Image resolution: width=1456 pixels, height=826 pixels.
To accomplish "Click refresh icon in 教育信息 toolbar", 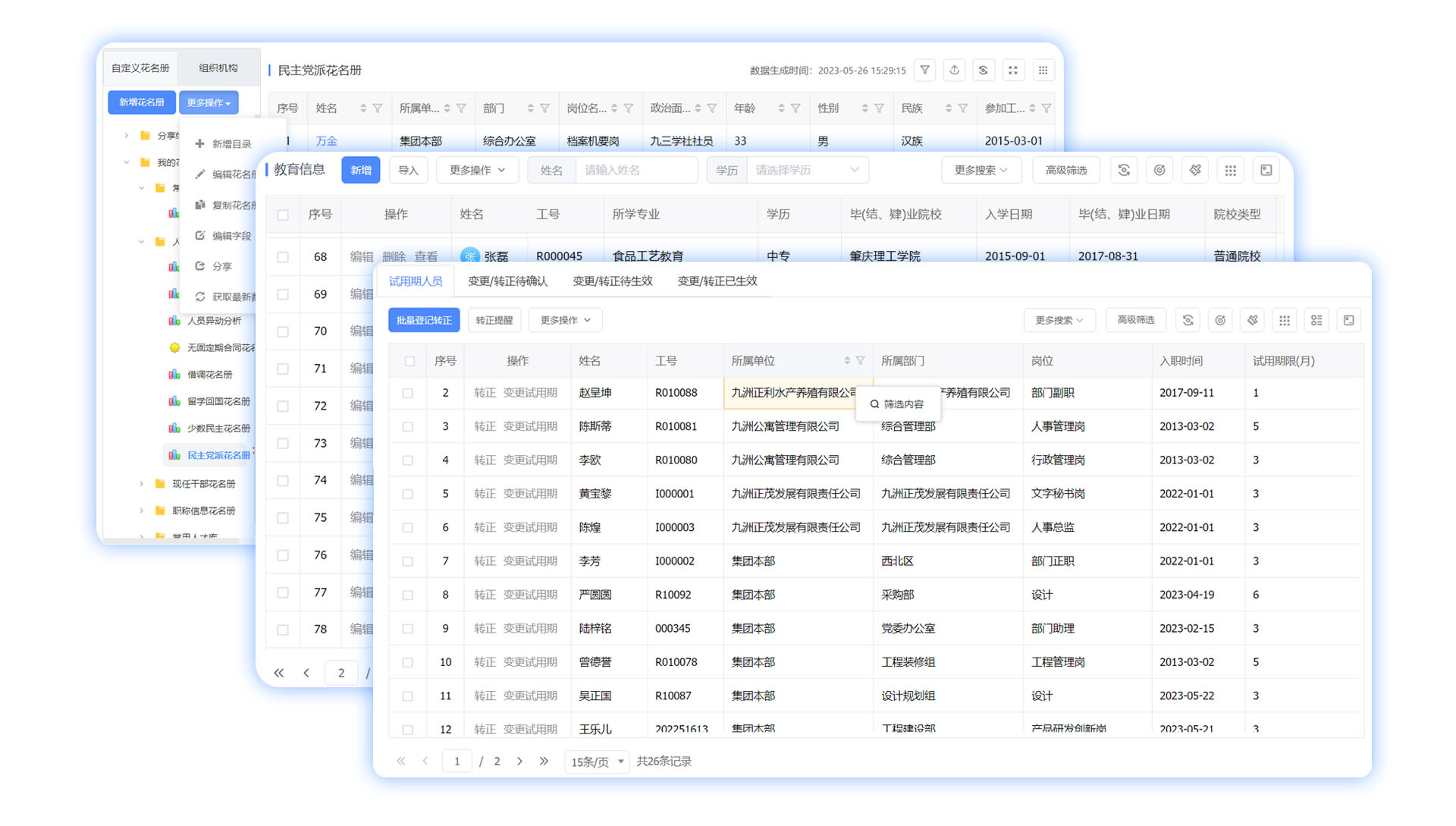I will (x=1124, y=170).
